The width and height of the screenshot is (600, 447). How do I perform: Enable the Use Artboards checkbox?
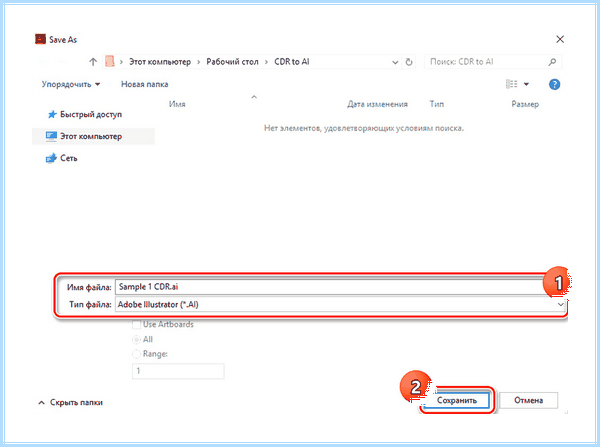click(136, 325)
